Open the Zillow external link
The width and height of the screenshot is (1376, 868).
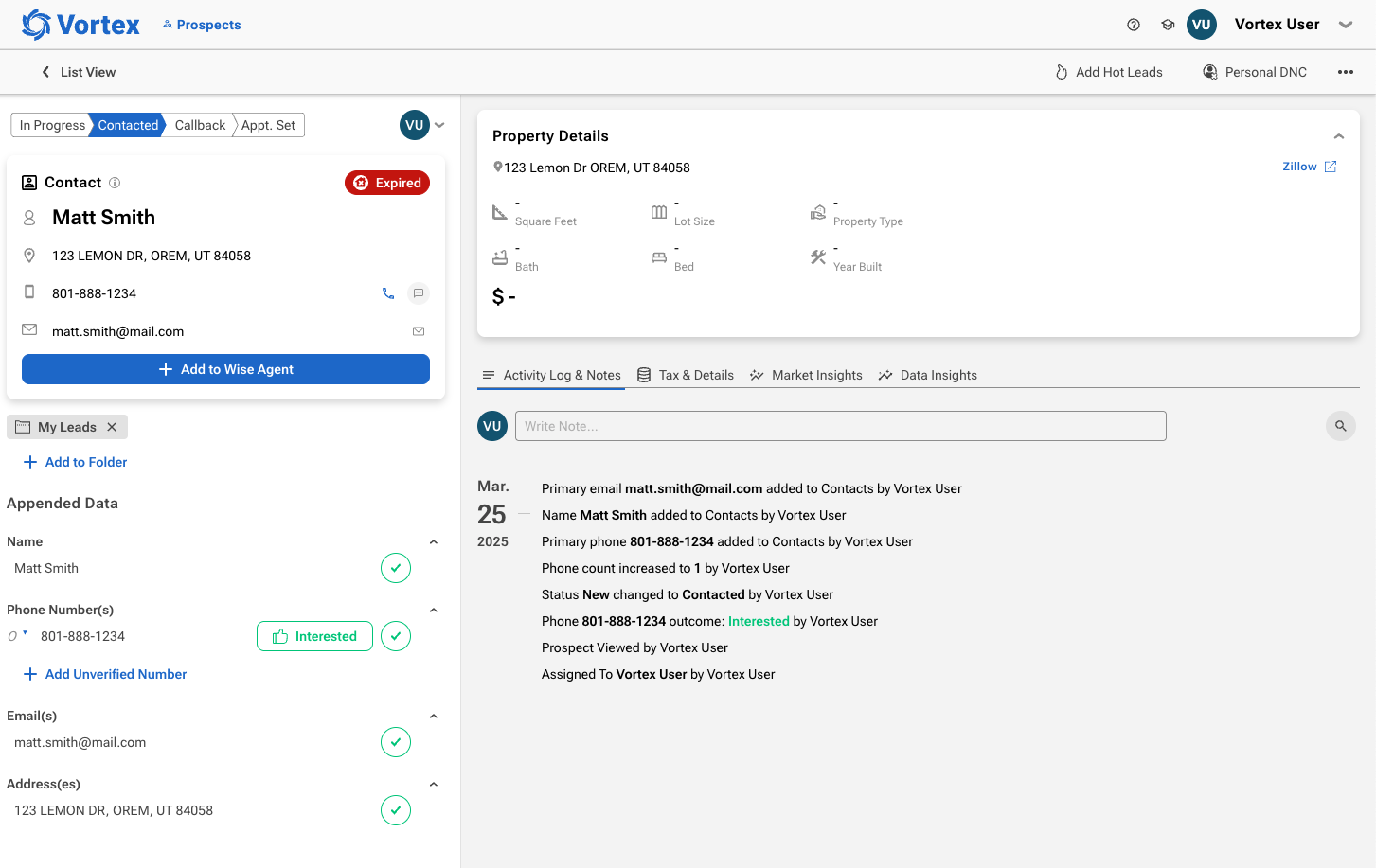[1309, 167]
